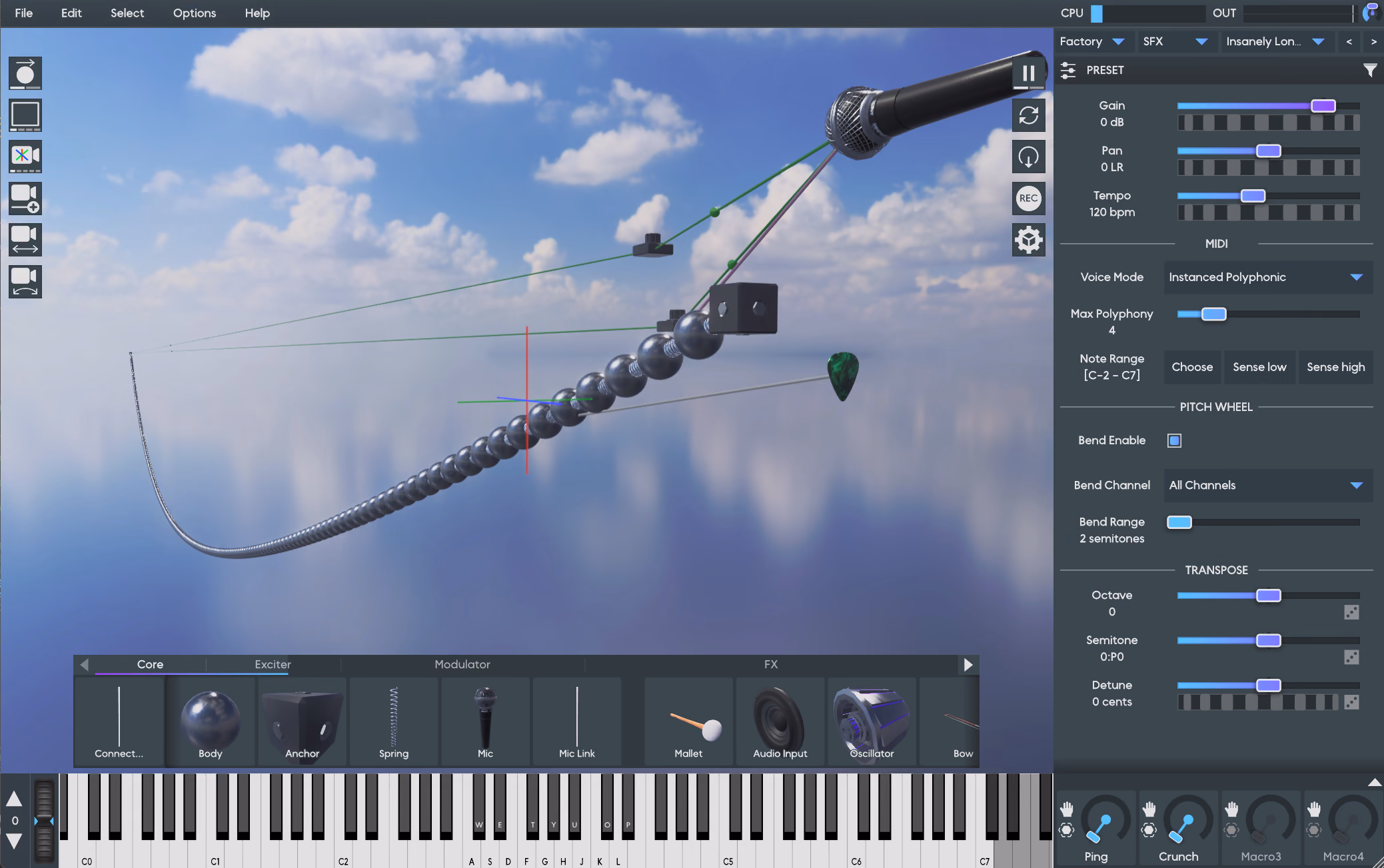Open the SFX category dropdown
Screen dimensions: 1384x868
pyautogui.click(x=1176, y=41)
